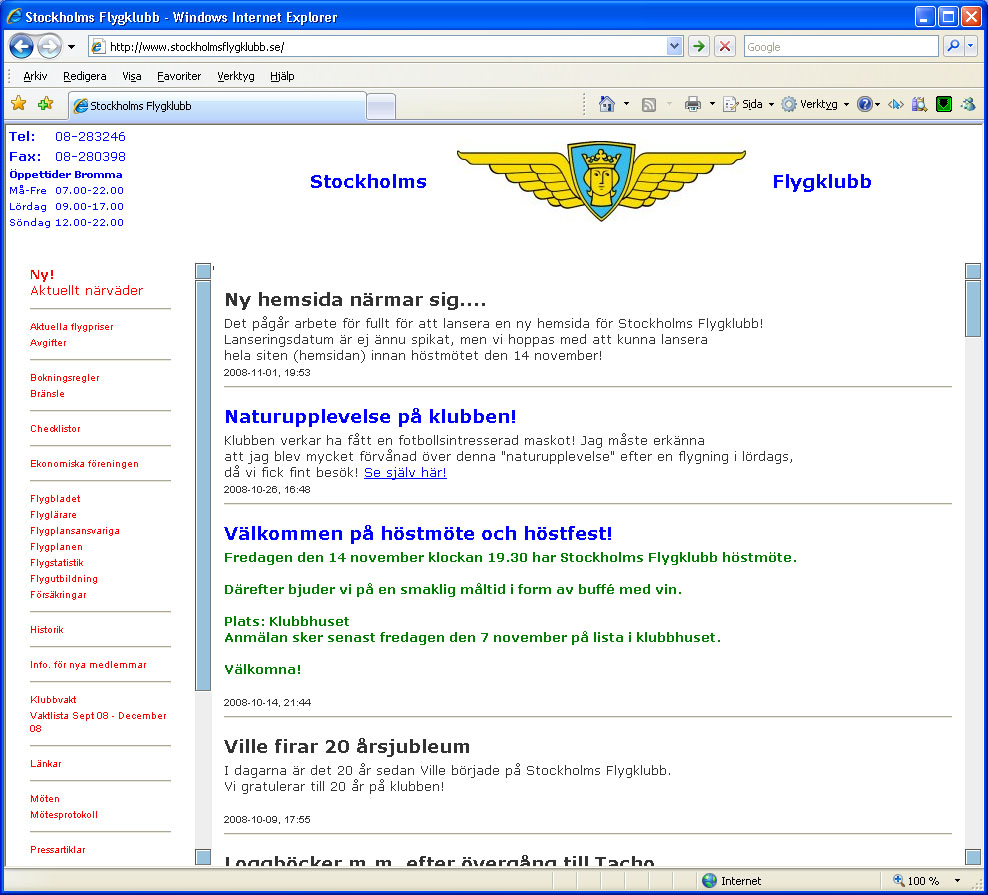Expand the Print options dropdown arrow
The height and width of the screenshot is (895, 988).
[712, 104]
